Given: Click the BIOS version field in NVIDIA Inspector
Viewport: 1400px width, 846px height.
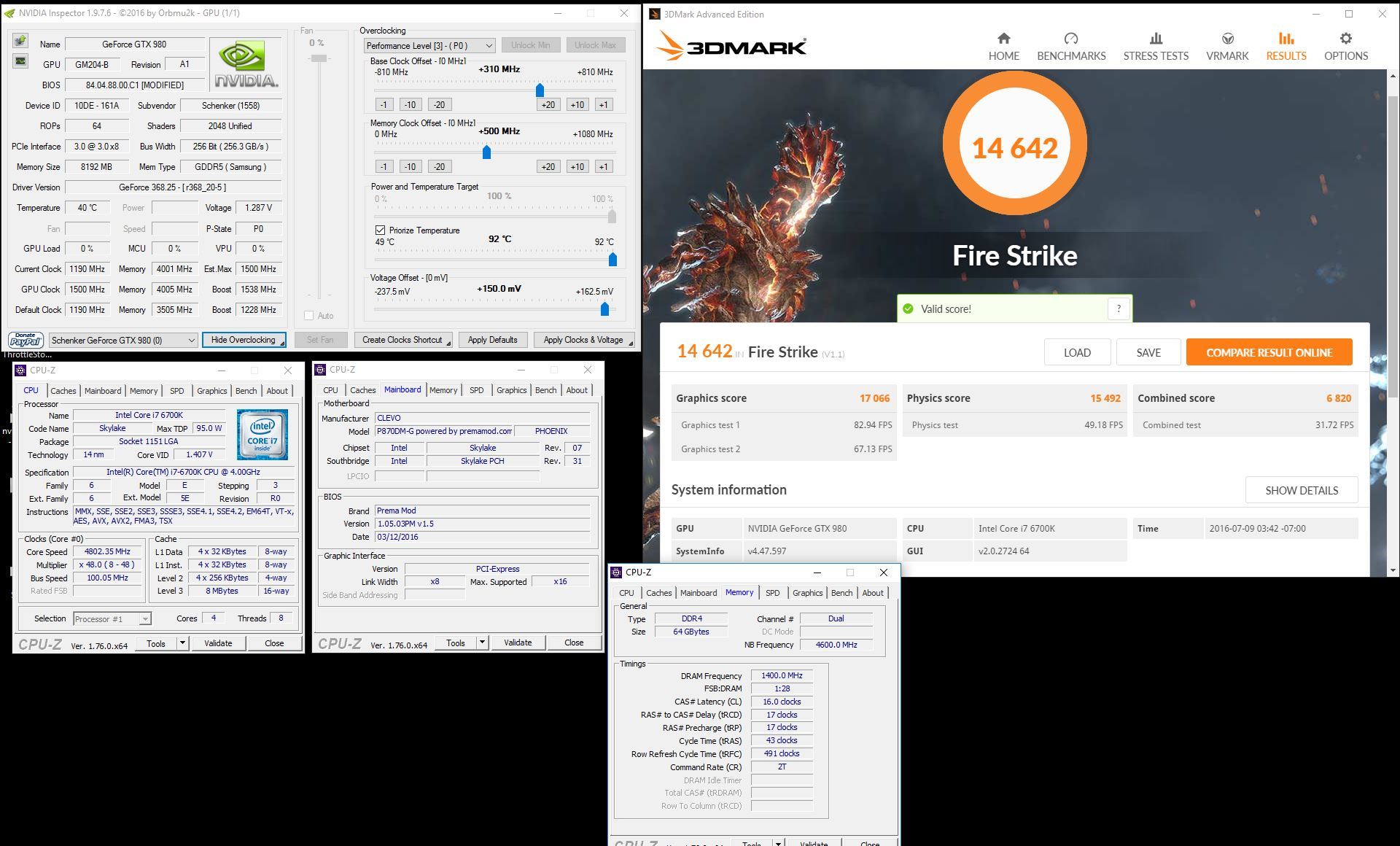Looking at the screenshot, I should point(134,85).
